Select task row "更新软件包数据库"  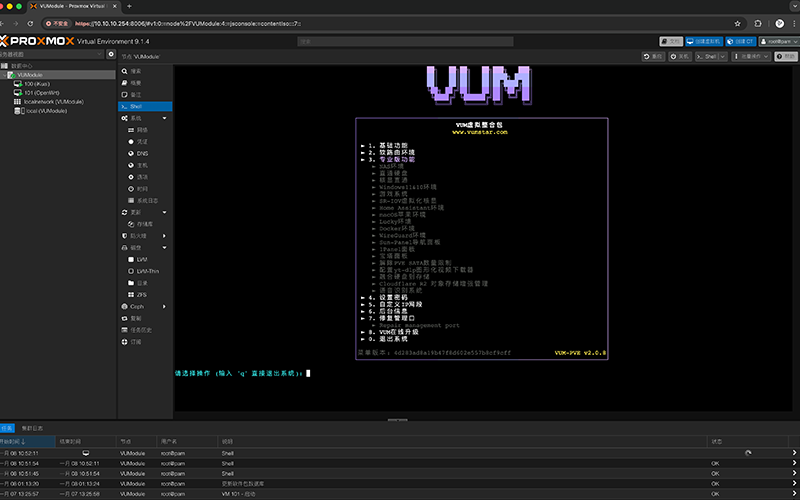click(400, 484)
